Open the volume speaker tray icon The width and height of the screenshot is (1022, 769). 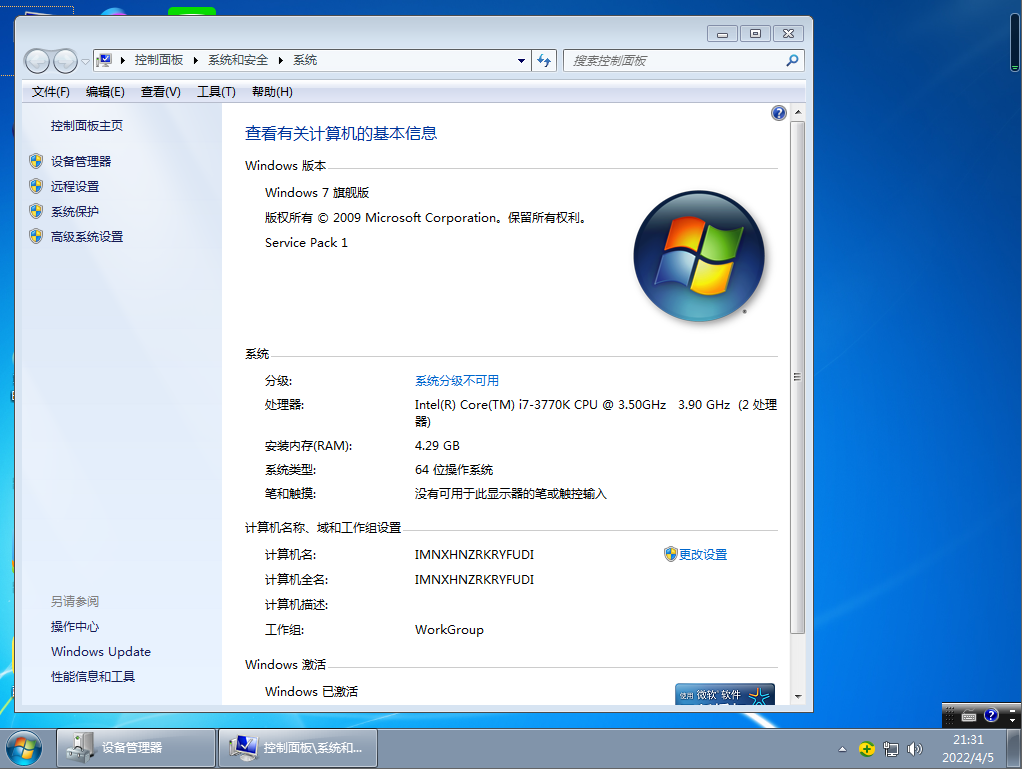coord(915,749)
